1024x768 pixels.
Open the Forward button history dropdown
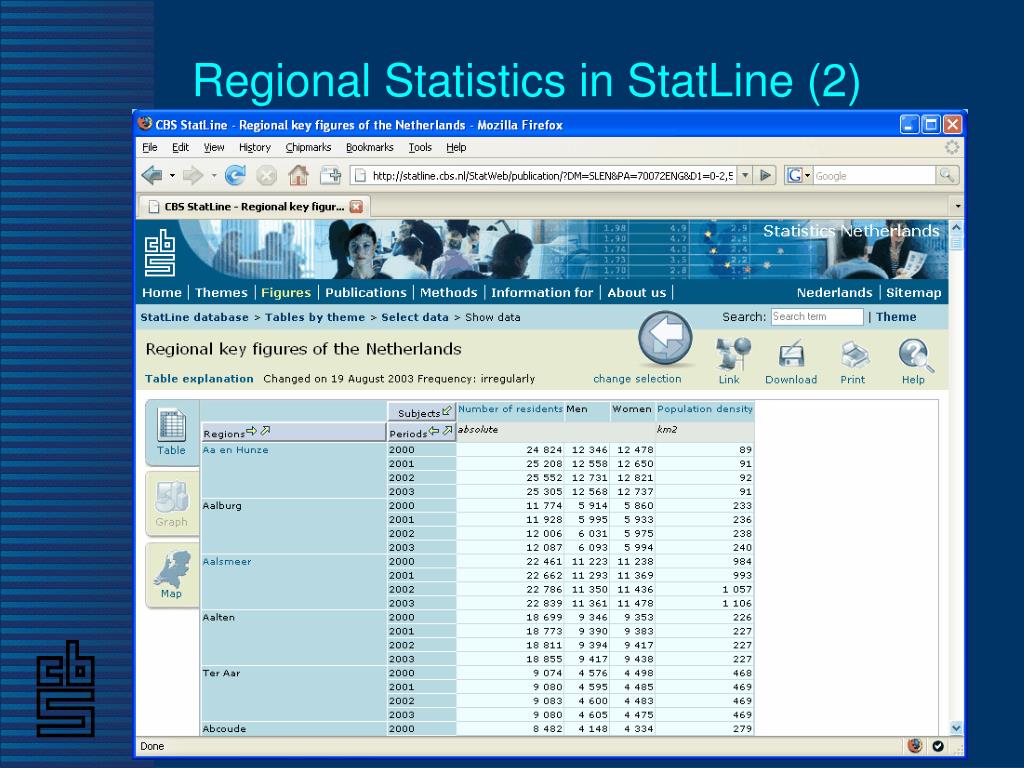click(214, 175)
